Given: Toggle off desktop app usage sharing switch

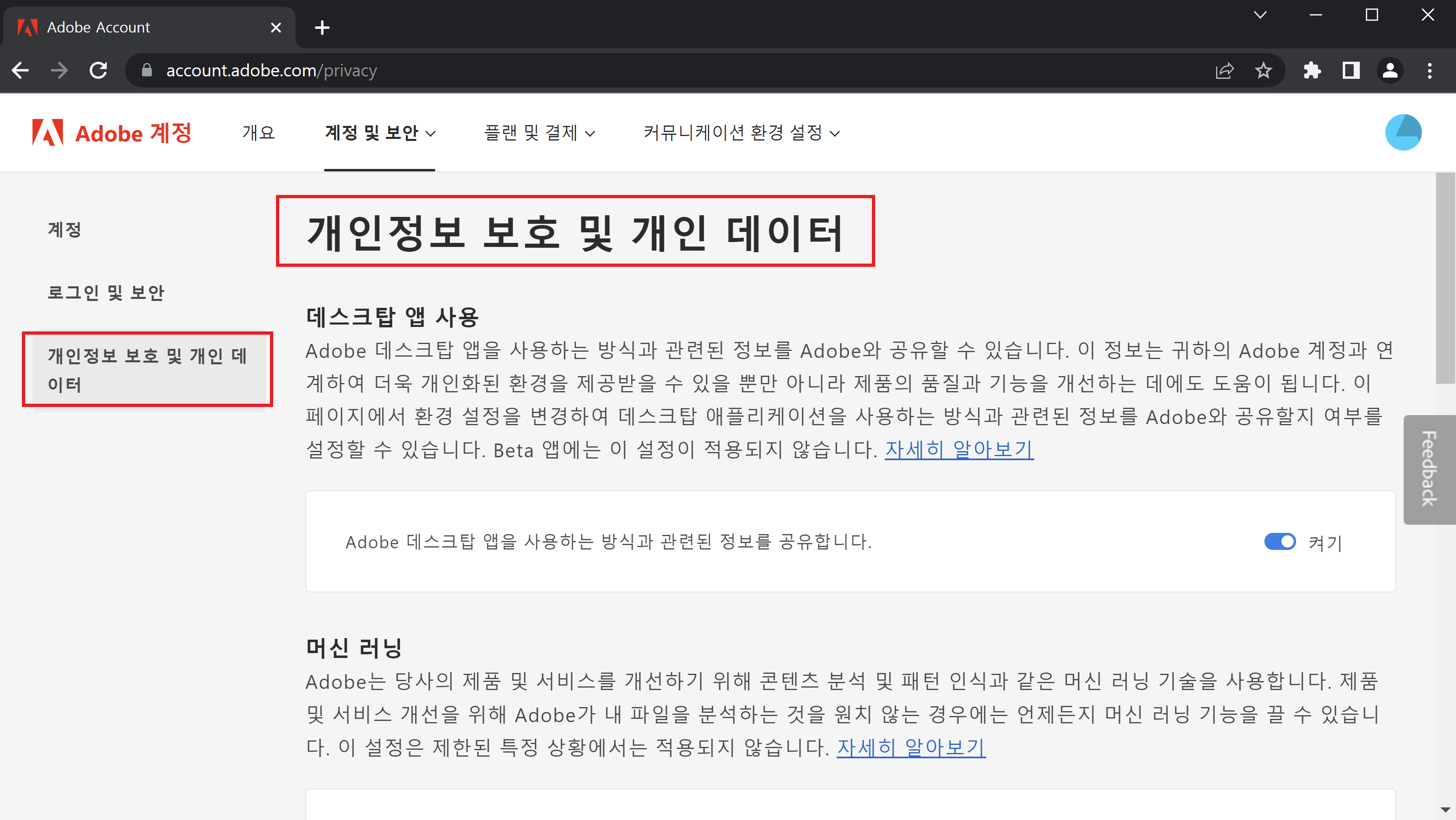Looking at the screenshot, I should click(x=1280, y=541).
